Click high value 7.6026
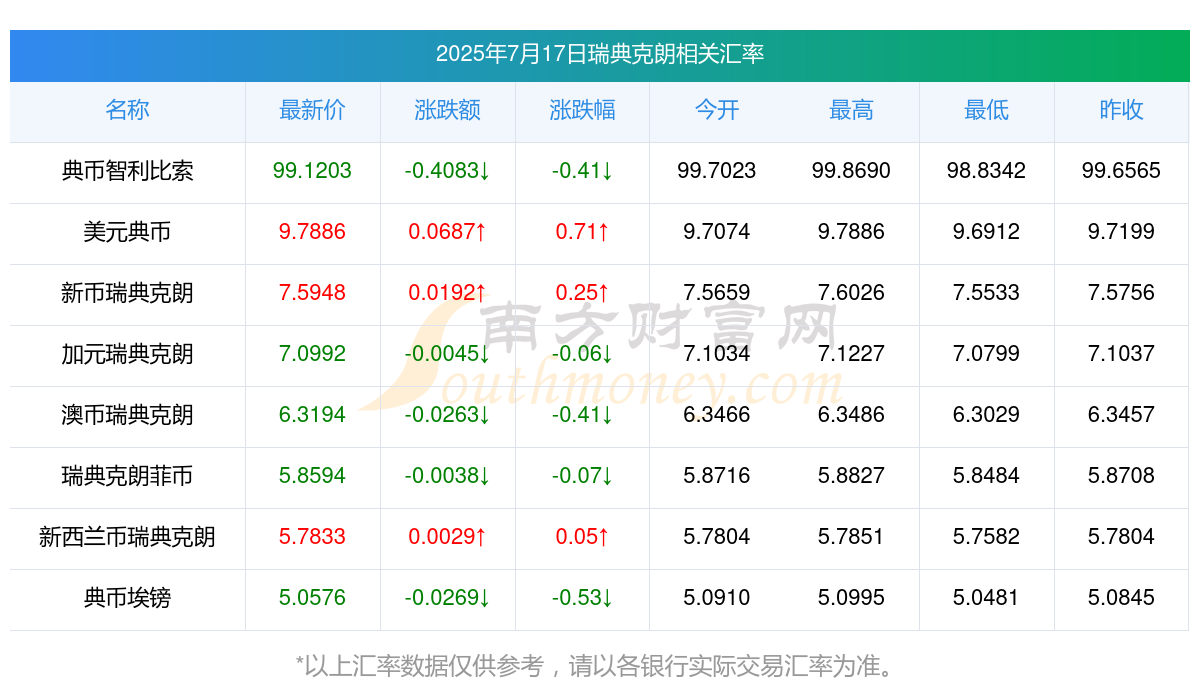The image size is (1200, 698). click(x=851, y=293)
